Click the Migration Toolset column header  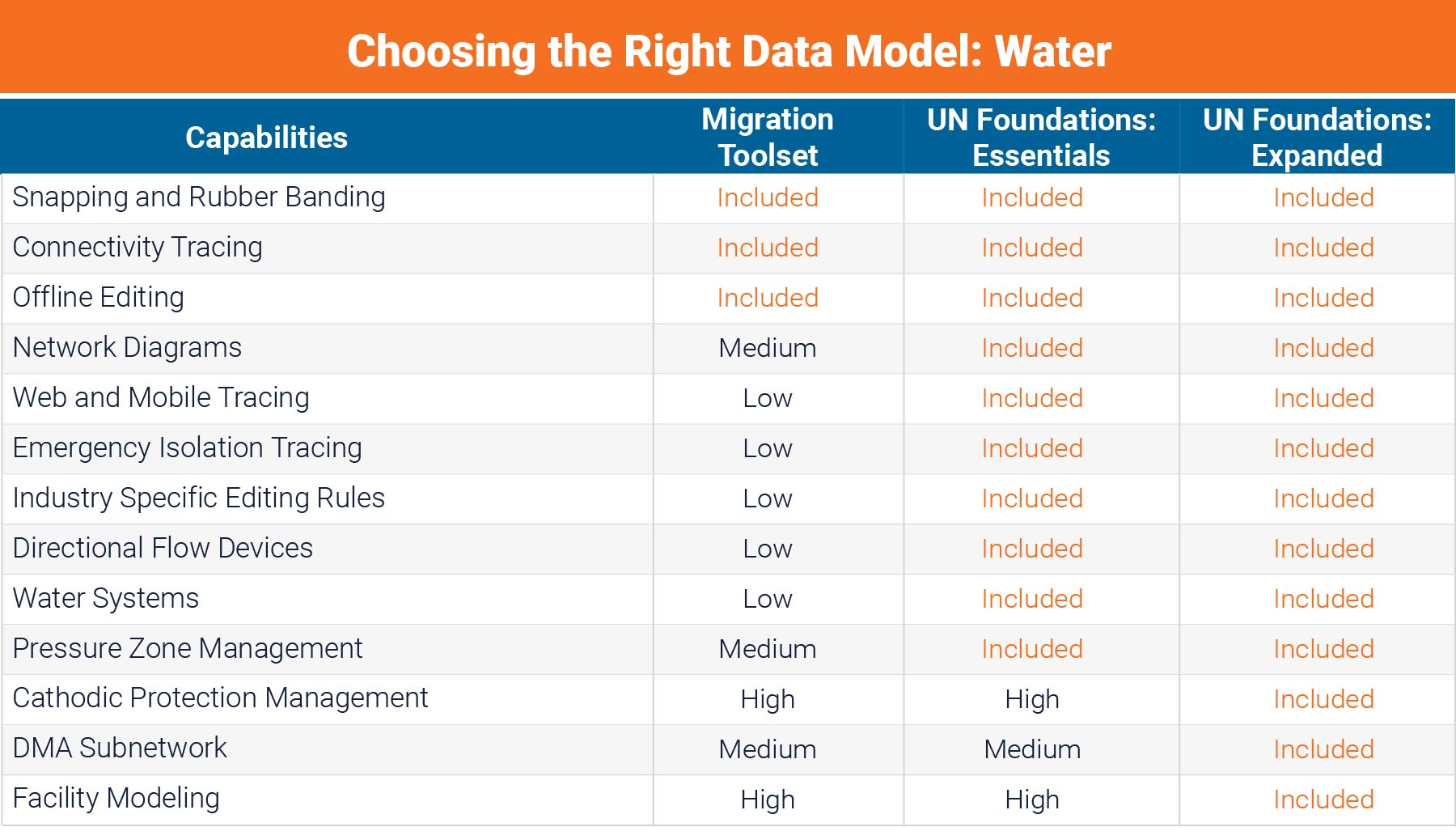768,137
